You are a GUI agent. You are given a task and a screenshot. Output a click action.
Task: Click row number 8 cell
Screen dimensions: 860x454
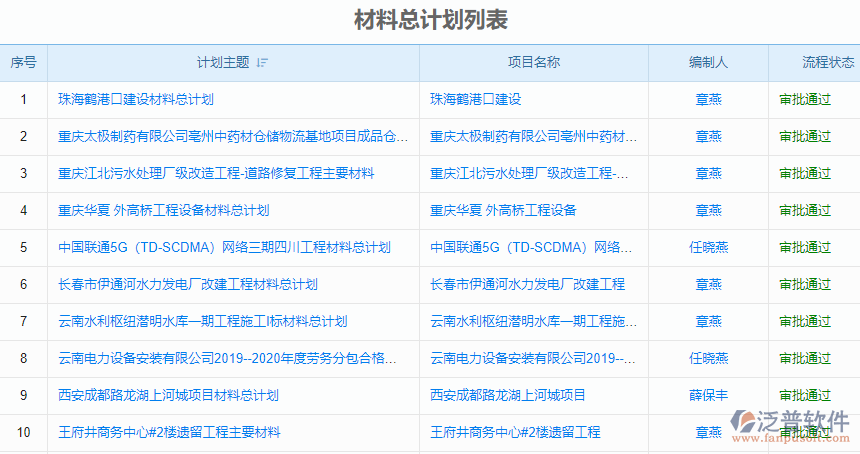[x=24, y=359]
